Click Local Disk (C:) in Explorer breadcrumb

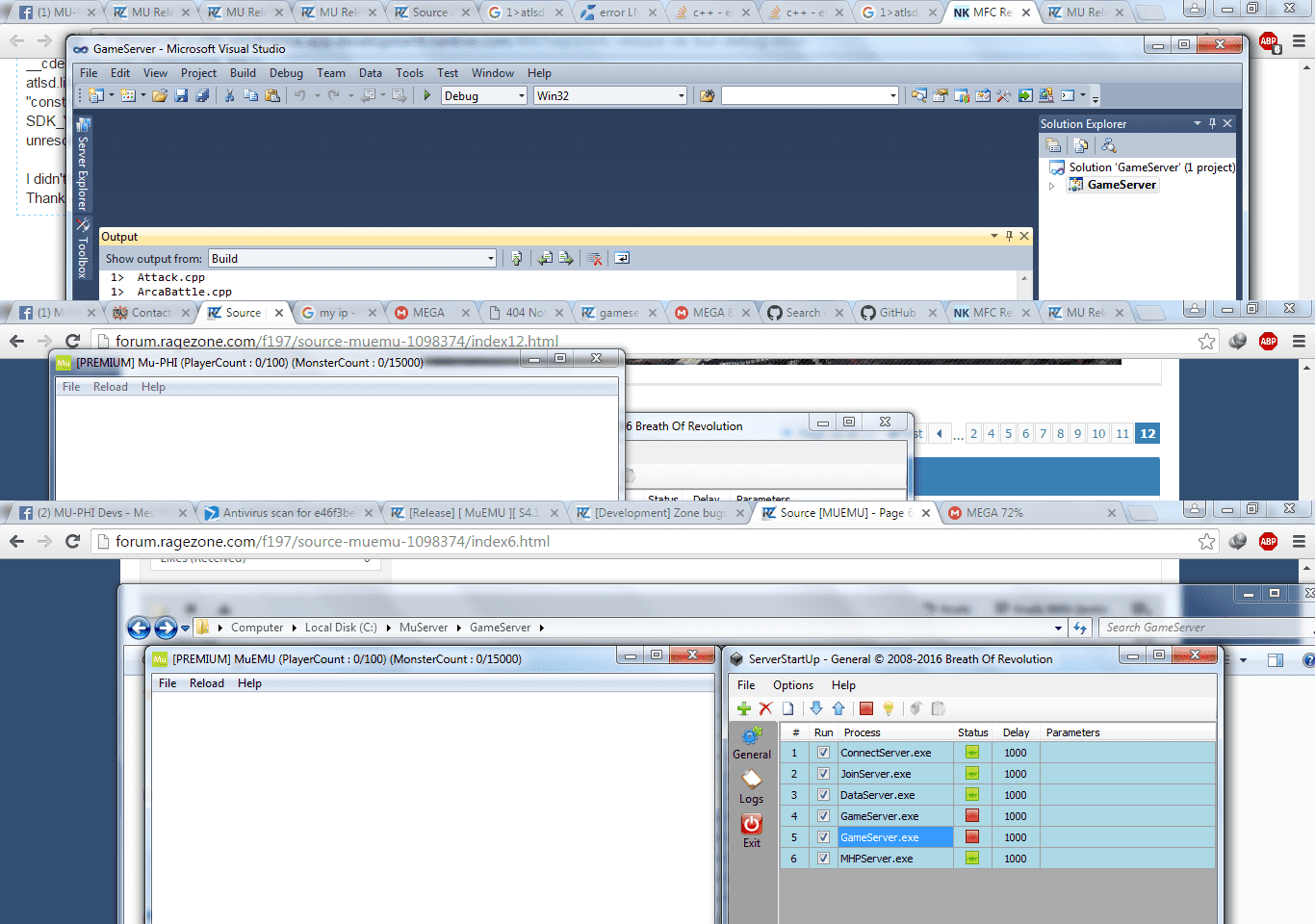coord(341,628)
